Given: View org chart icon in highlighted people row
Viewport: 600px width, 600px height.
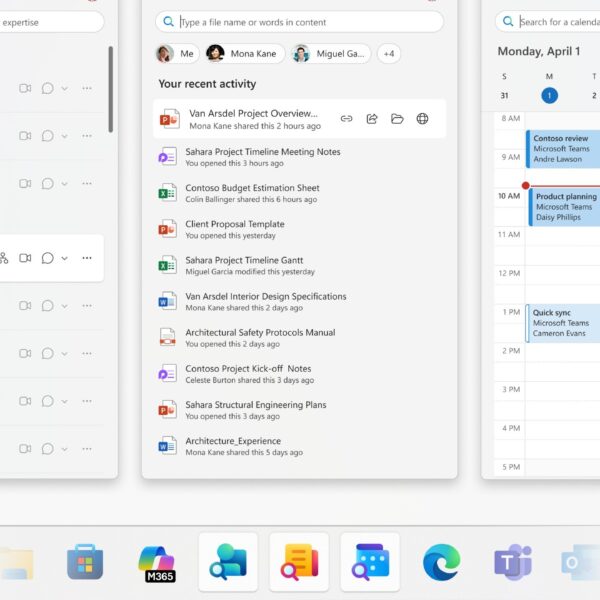Looking at the screenshot, I should 4,258.
